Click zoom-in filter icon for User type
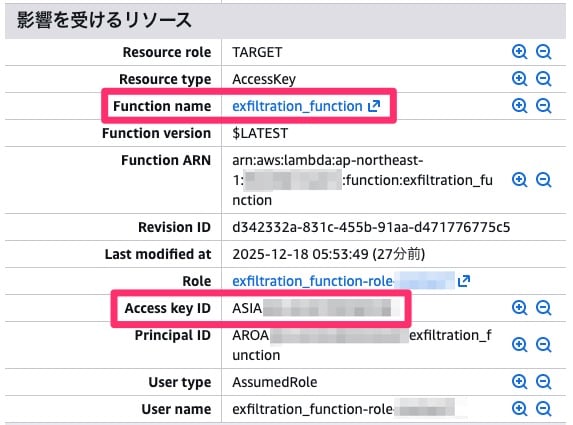The image size is (573, 425). pos(519,382)
